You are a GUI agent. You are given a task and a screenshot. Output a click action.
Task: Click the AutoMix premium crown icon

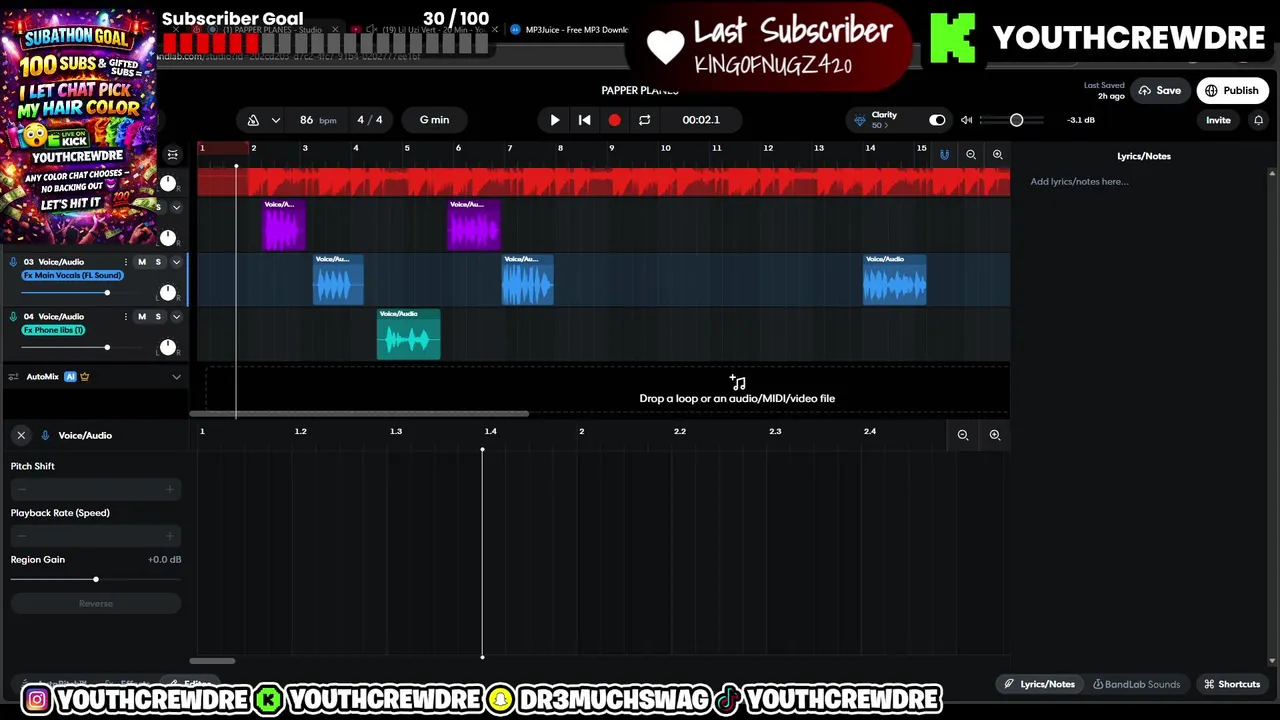coord(84,377)
